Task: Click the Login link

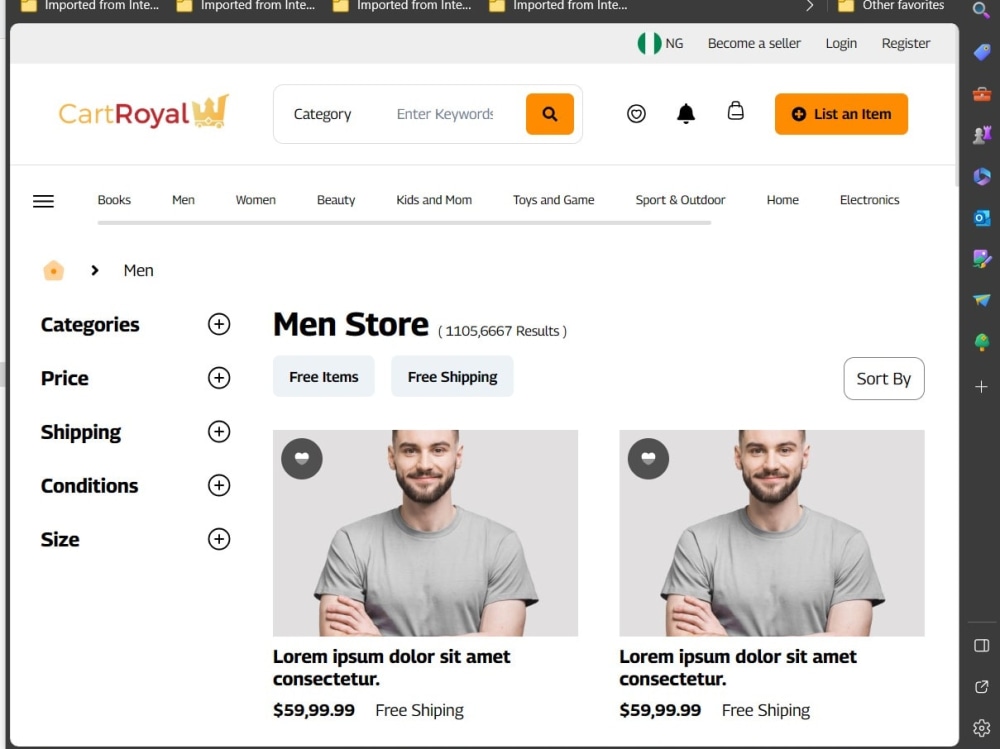Action: [841, 43]
